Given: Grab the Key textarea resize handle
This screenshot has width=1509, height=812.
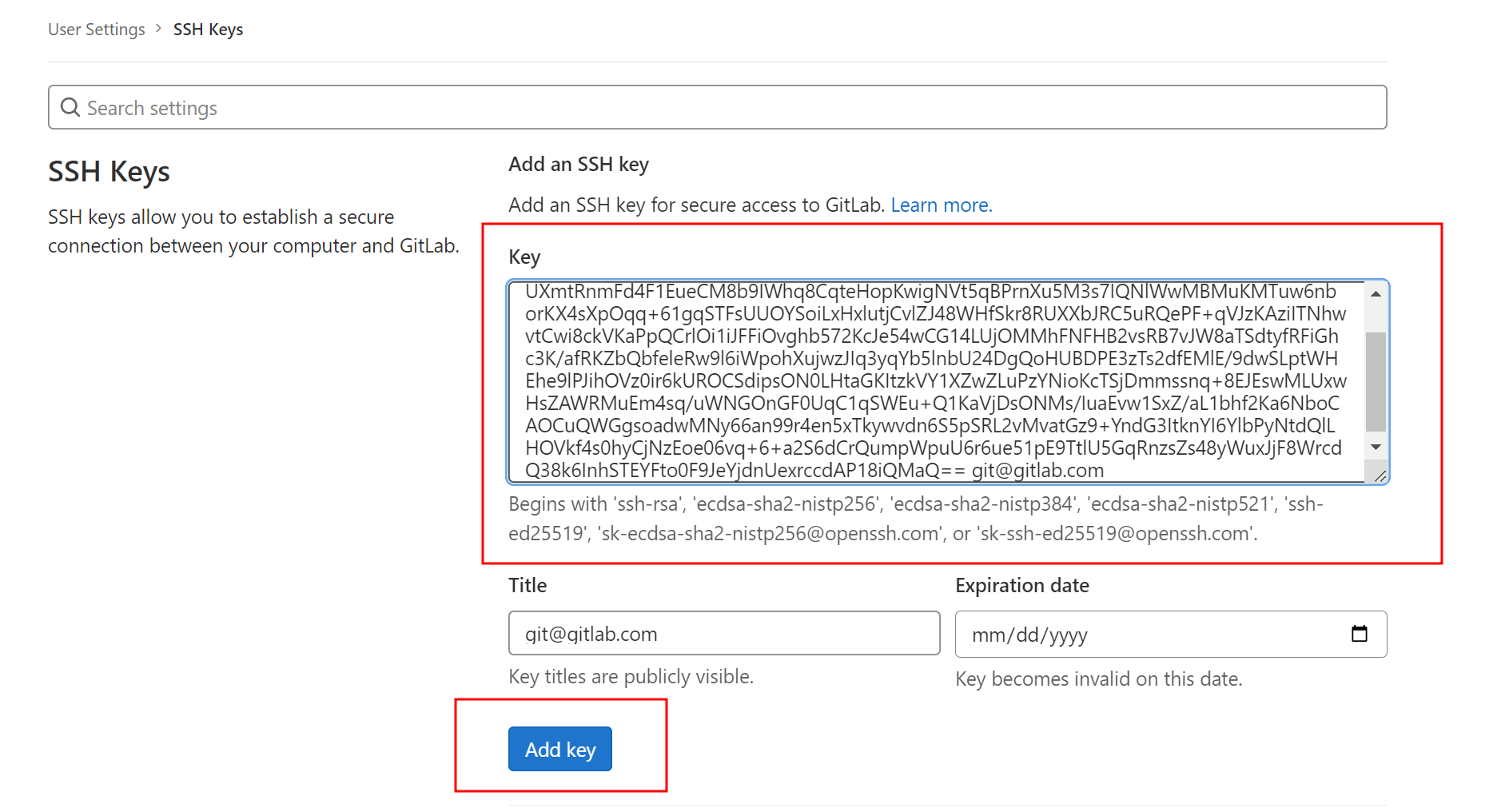Looking at the screenshot, I should tap(1380, 476).
